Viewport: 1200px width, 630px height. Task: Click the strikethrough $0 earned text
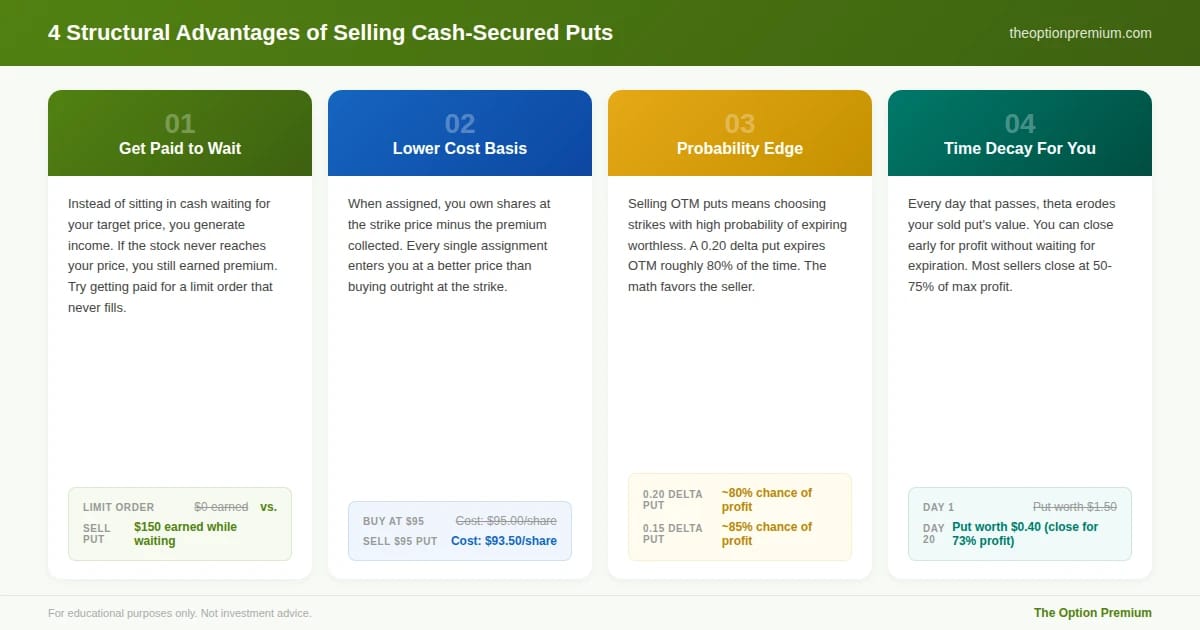221,507
